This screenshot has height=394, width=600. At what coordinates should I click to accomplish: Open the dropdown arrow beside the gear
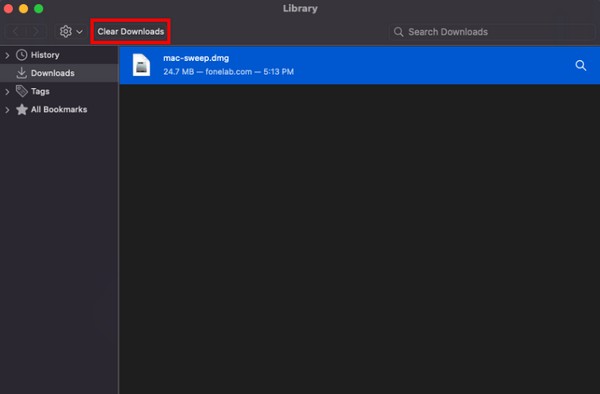tap(79, 32)
